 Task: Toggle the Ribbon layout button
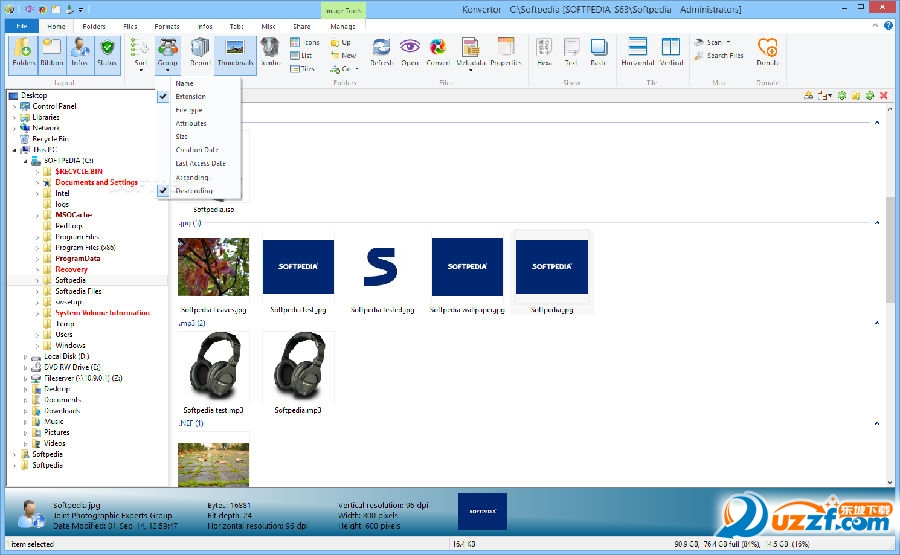[52, 55]
